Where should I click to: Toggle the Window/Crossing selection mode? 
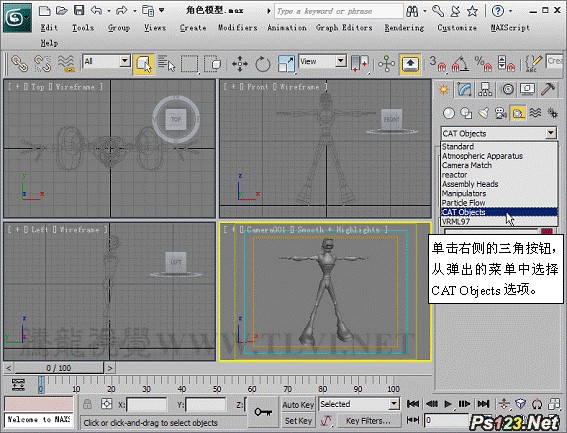[212, 63]
